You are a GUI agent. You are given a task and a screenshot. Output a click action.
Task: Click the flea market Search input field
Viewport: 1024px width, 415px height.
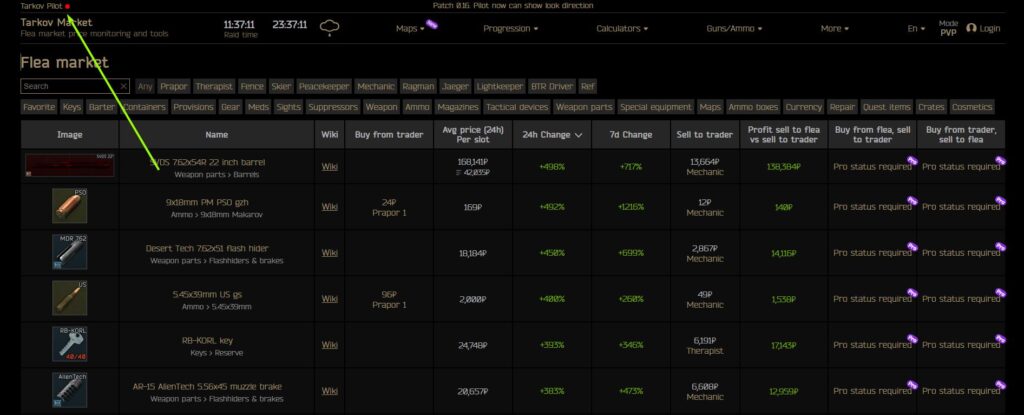pyautogui.click(x=68, y=87)
